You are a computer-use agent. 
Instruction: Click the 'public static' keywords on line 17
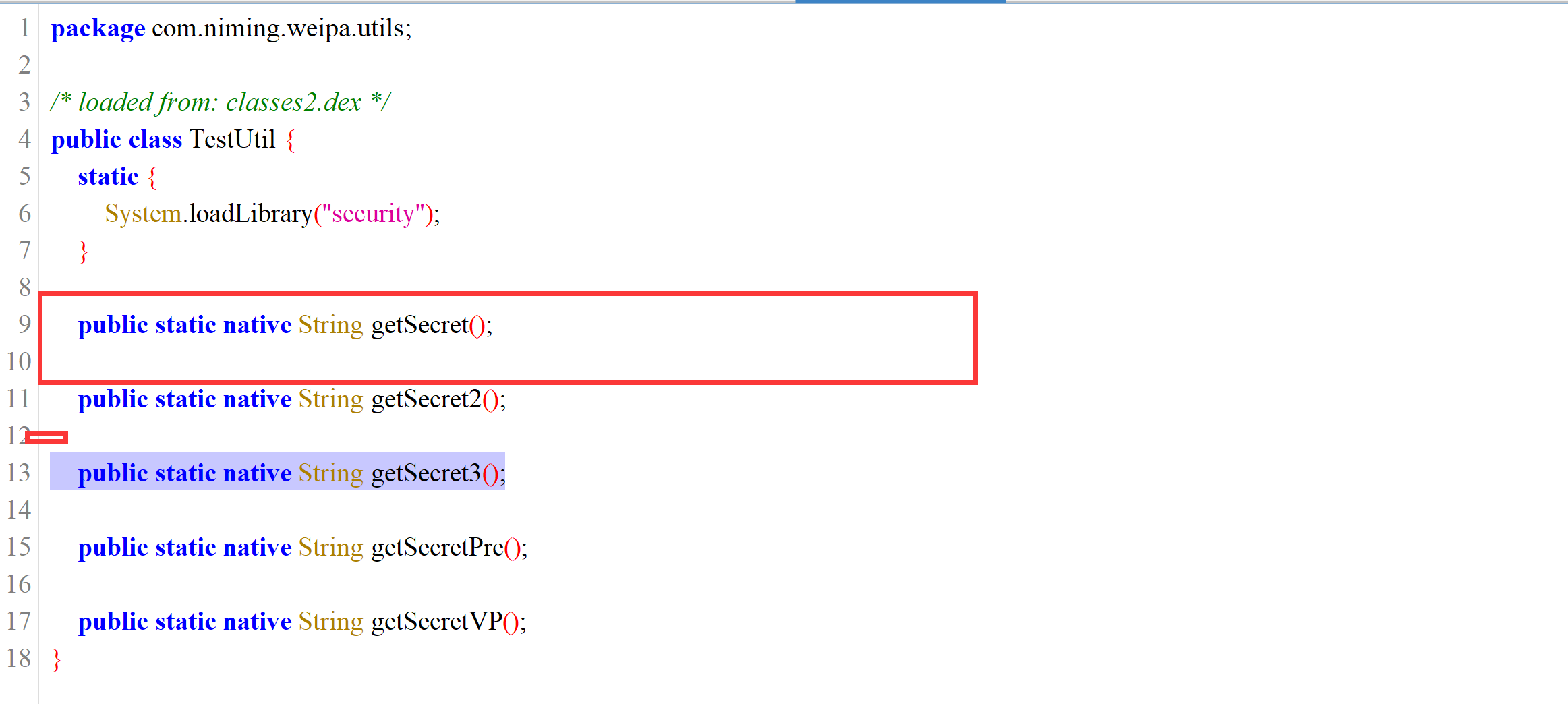(147, 622)
